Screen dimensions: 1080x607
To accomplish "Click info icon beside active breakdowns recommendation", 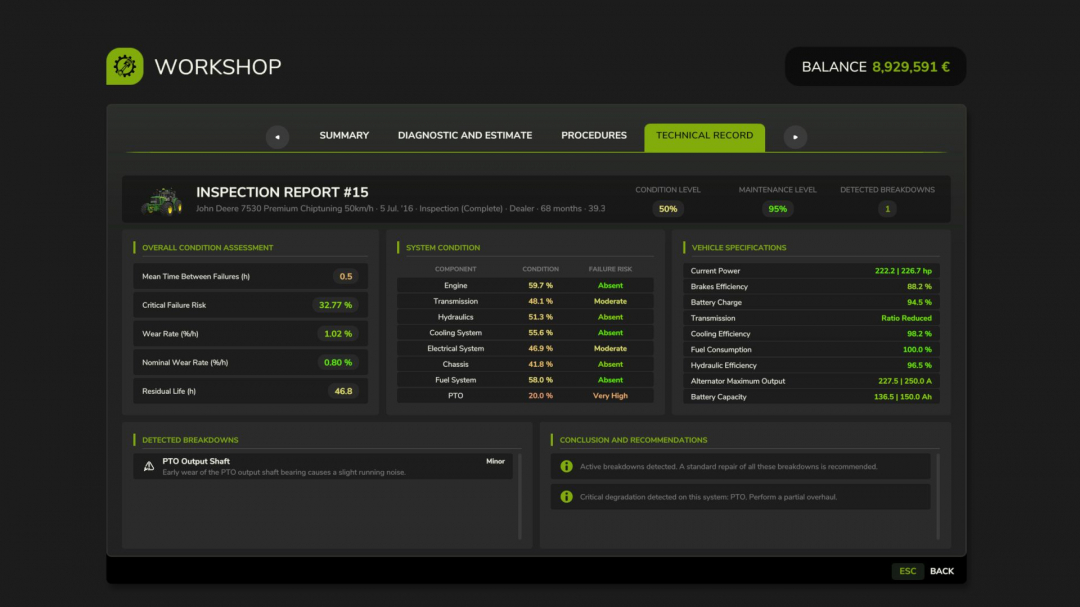I will pyautogui.click(x=566, y=466).
